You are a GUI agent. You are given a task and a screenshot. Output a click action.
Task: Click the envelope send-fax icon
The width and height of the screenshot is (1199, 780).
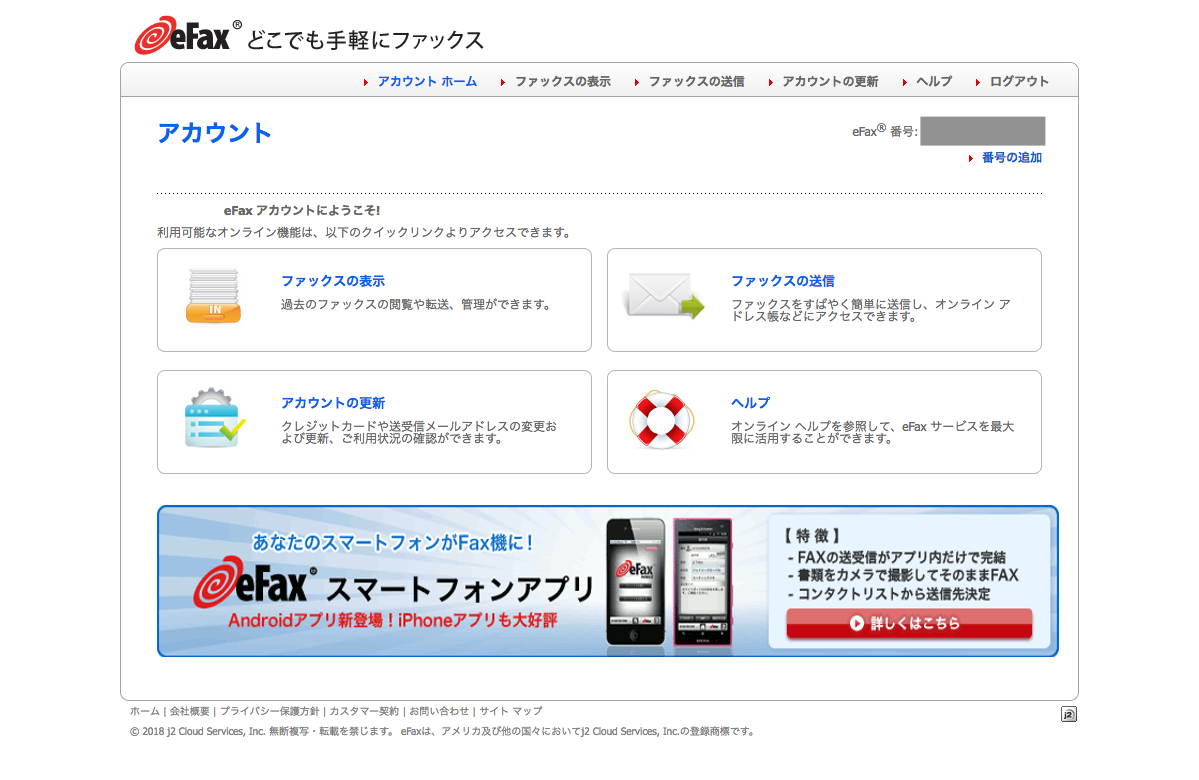[x=663, y=296]
